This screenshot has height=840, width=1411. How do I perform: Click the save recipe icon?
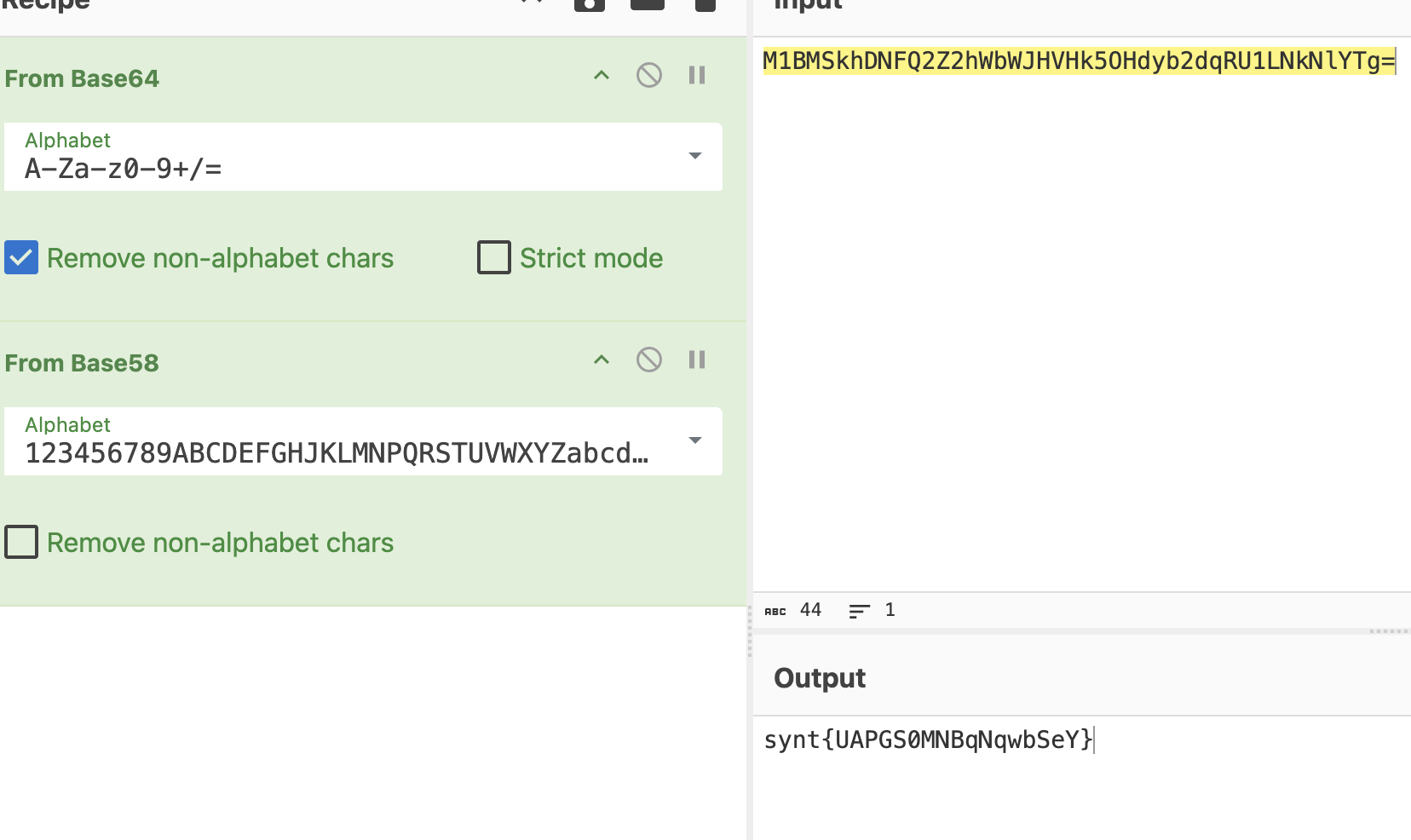tap(589, 4)
